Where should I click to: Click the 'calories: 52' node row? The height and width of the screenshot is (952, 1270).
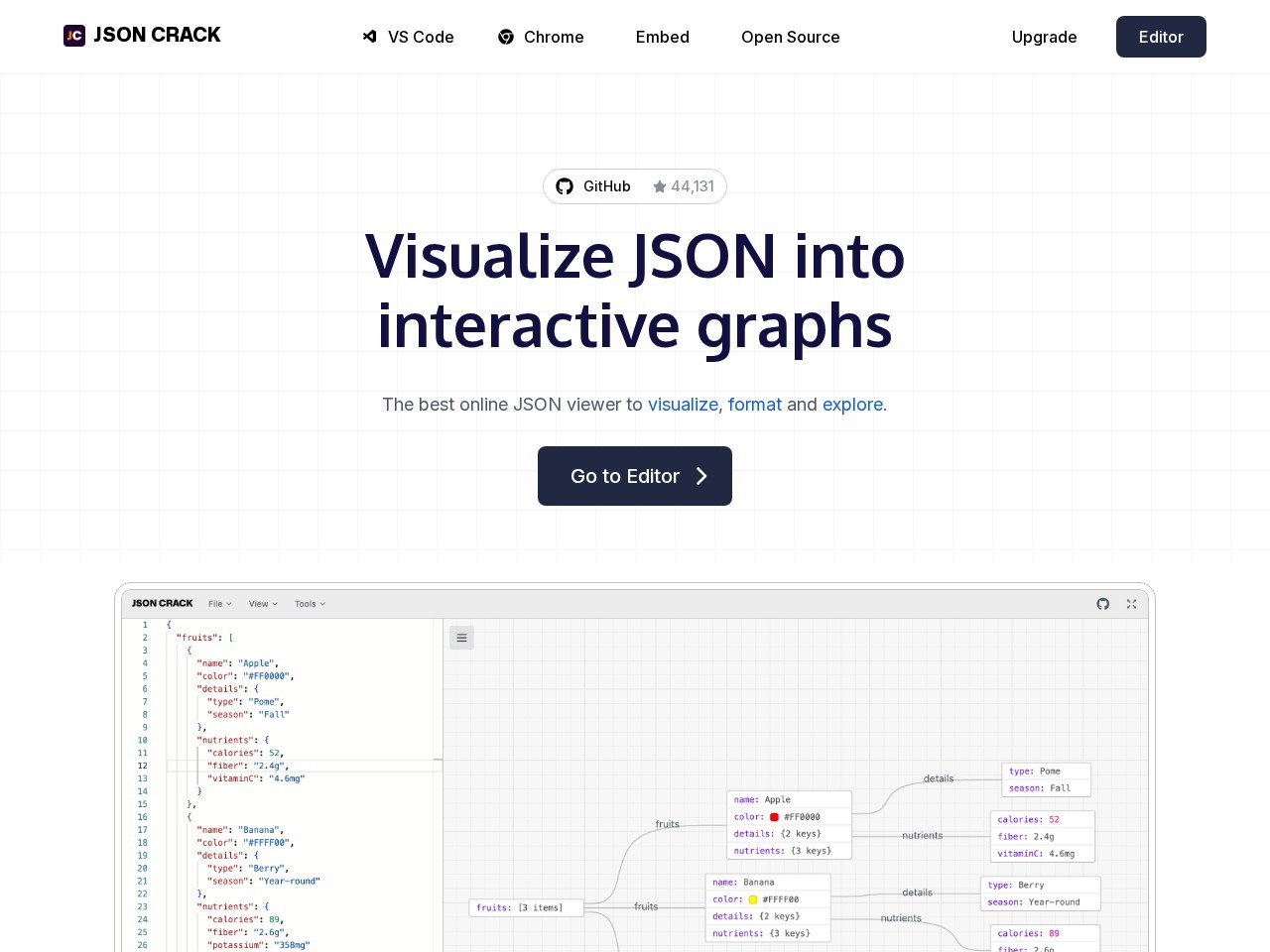(x=1042, y=819)
